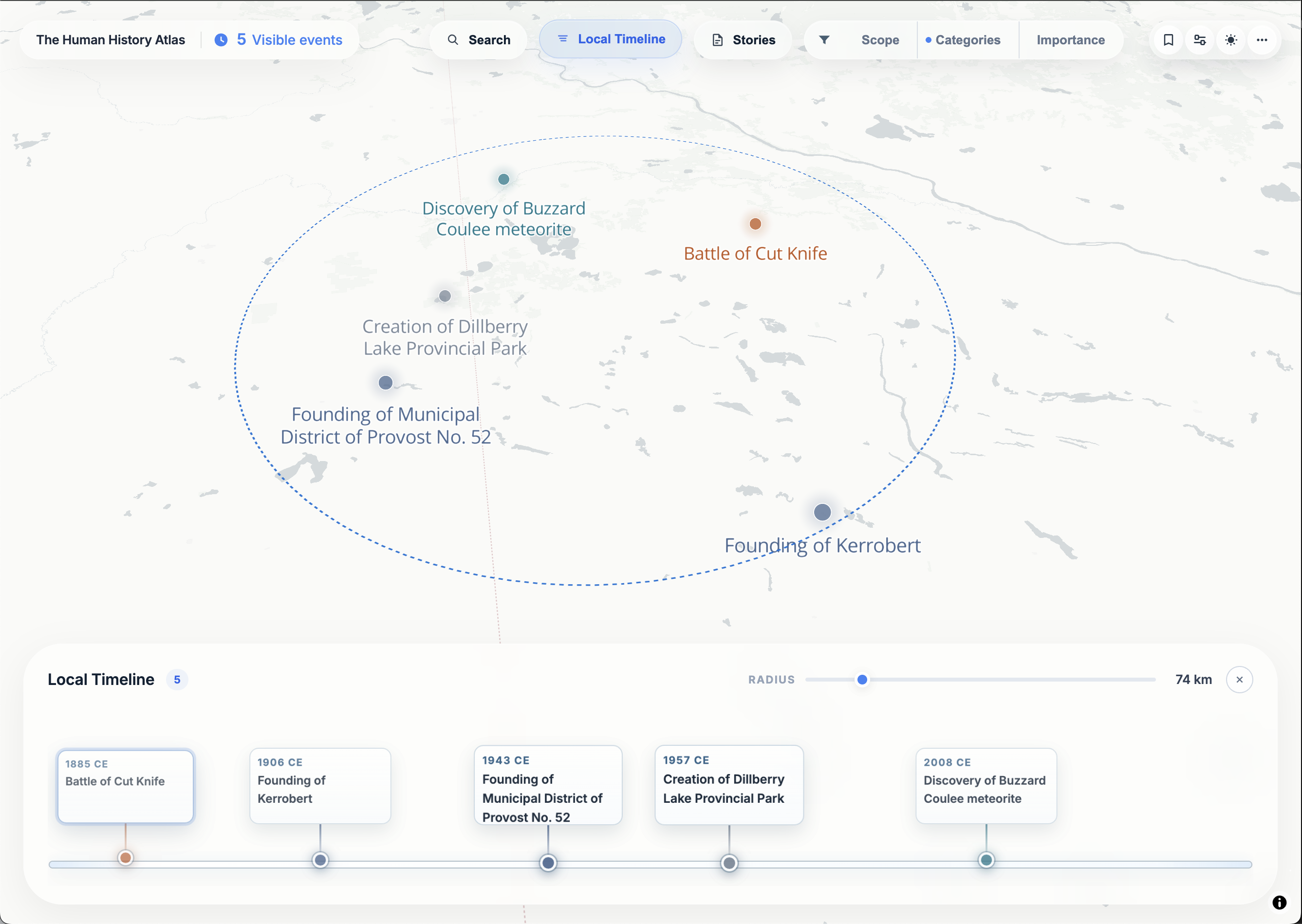Toggle light/dark theme sun icon
The width and height of the screenshot is (1302, 924).
tap(1231, 40)
